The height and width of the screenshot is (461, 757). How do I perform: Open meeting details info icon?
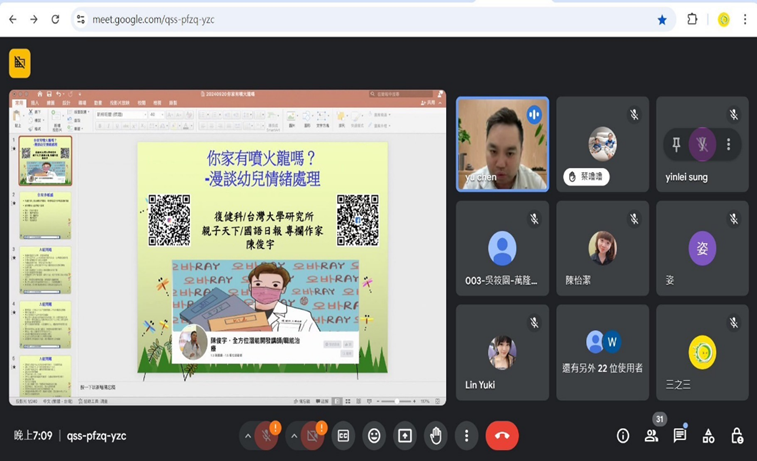click(x=623, y=436)
